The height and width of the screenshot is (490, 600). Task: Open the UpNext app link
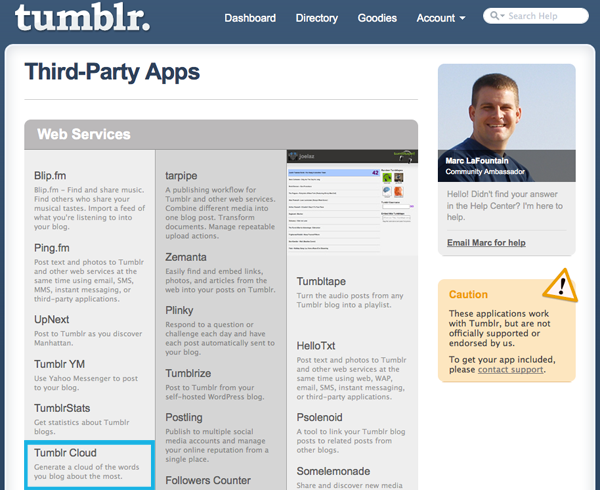(51, 319)
